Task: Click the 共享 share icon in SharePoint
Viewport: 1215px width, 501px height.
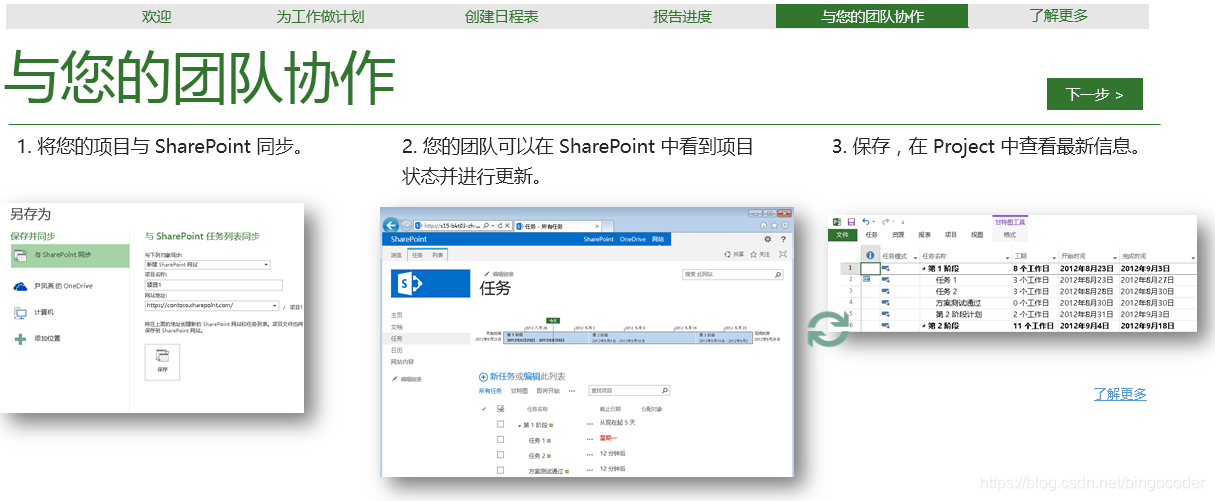Action: (x=726, y=255)
